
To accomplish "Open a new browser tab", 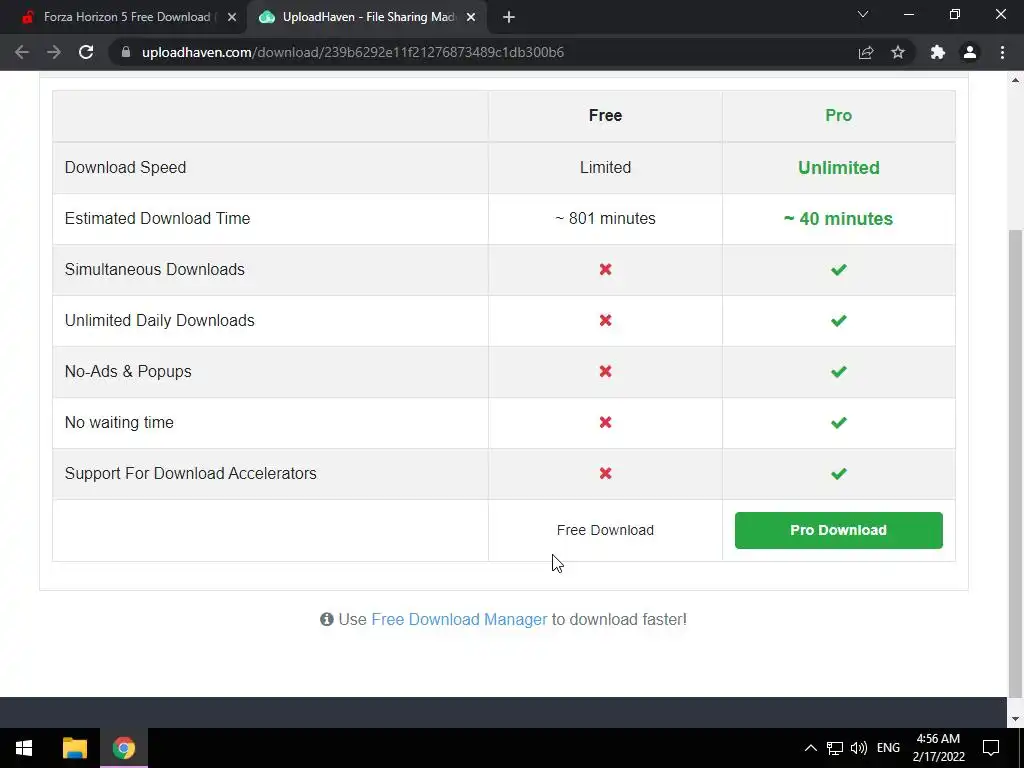I will click(509, 17).
